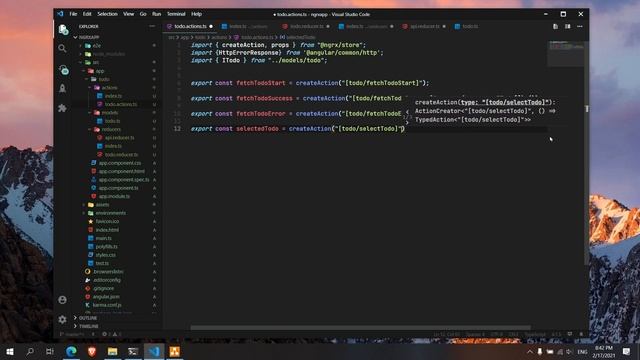
Task: Open the Manage gear icon
Action: pyautogui.click(x=62, y=319)
